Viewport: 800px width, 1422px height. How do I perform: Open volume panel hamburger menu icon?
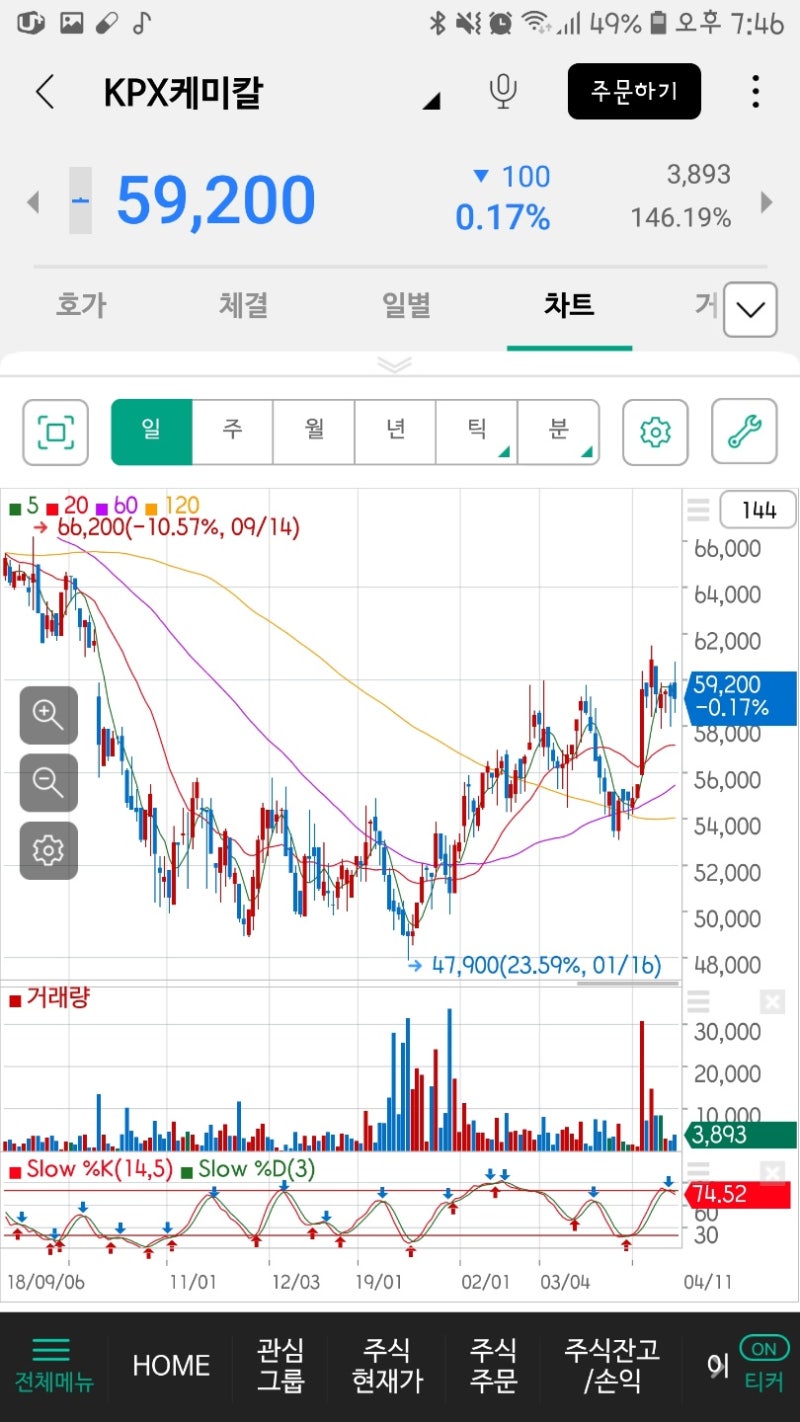tap(698, 1001)
